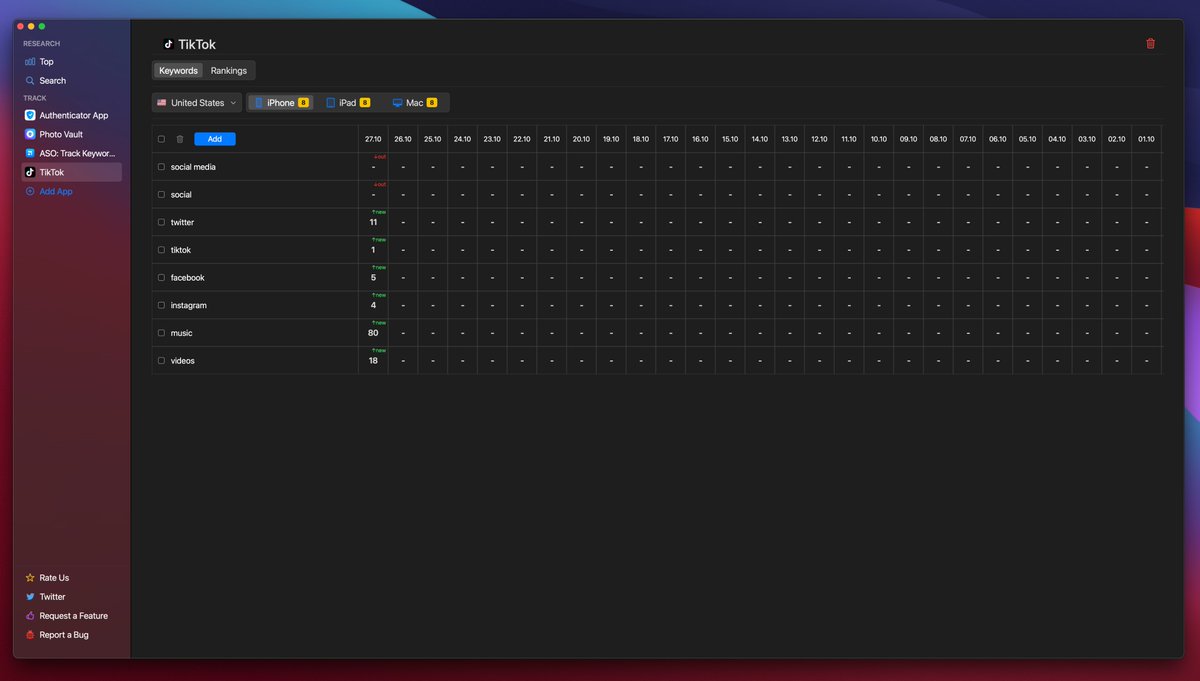Click the Photo Vault app icon
Viewport: 1200px width, 681px height.
30,134
